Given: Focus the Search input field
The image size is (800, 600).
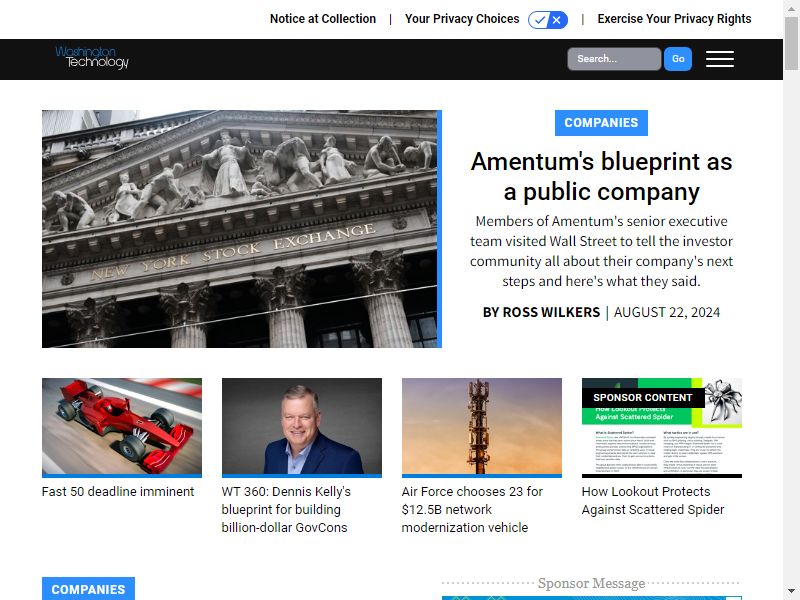Looking at the screenshot, I should (614, 59).
